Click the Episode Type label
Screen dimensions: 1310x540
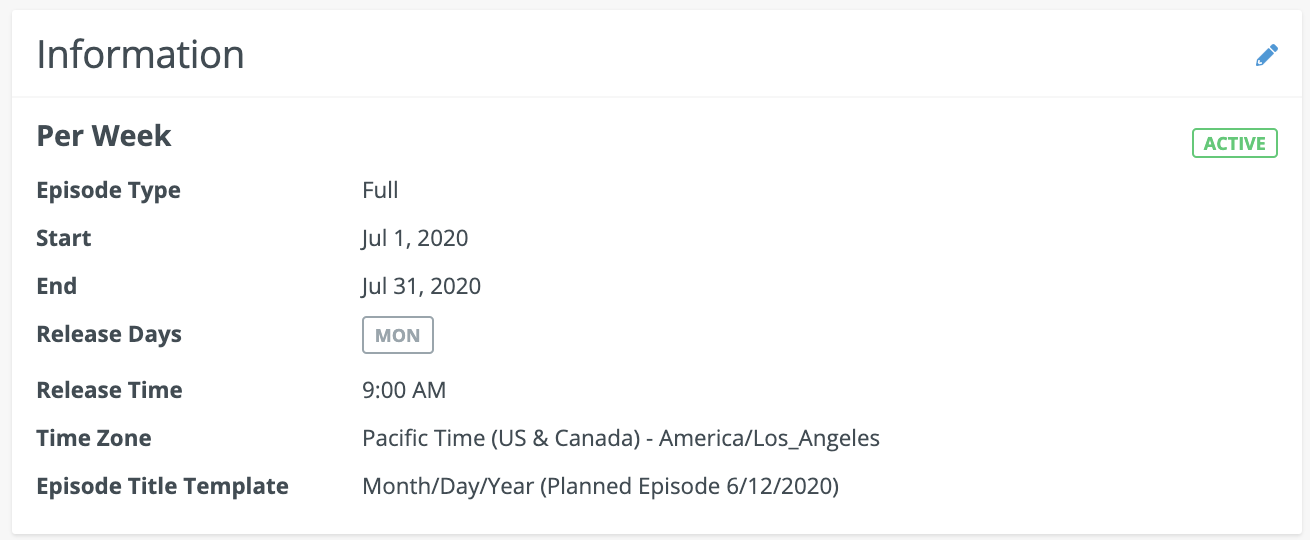tap(108, 190)
